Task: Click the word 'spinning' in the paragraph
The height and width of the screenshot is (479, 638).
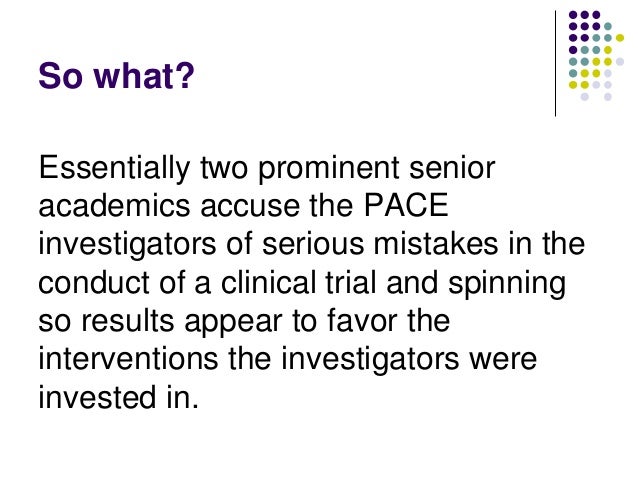Action: tap(507, 284)
